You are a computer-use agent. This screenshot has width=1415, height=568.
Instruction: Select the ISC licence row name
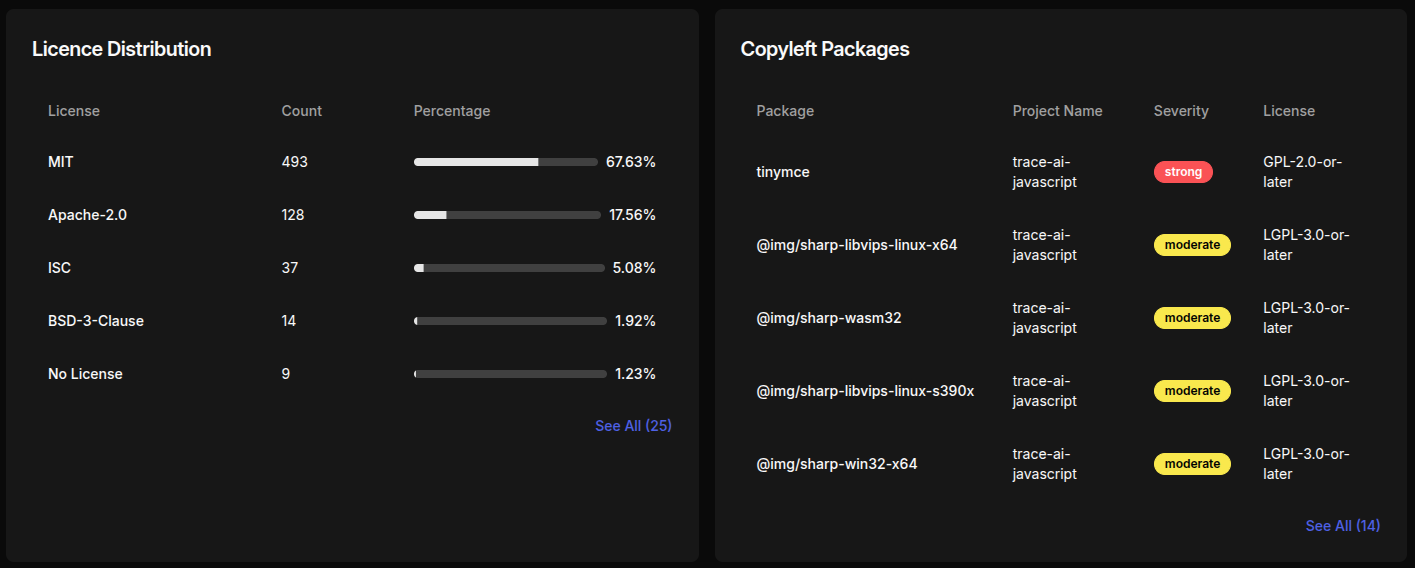point(59,268)
